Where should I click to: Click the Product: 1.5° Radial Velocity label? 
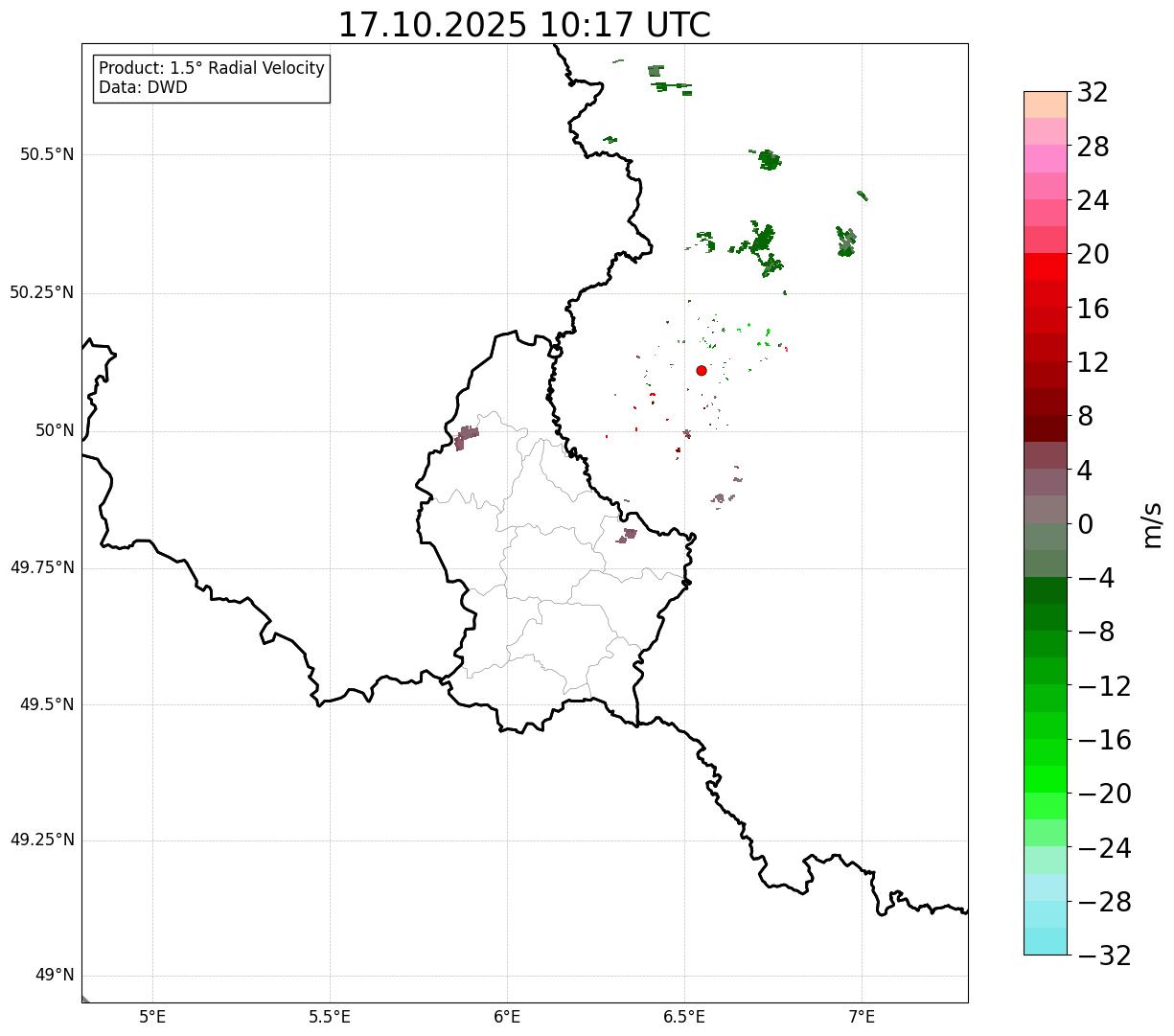click(212, 69)
